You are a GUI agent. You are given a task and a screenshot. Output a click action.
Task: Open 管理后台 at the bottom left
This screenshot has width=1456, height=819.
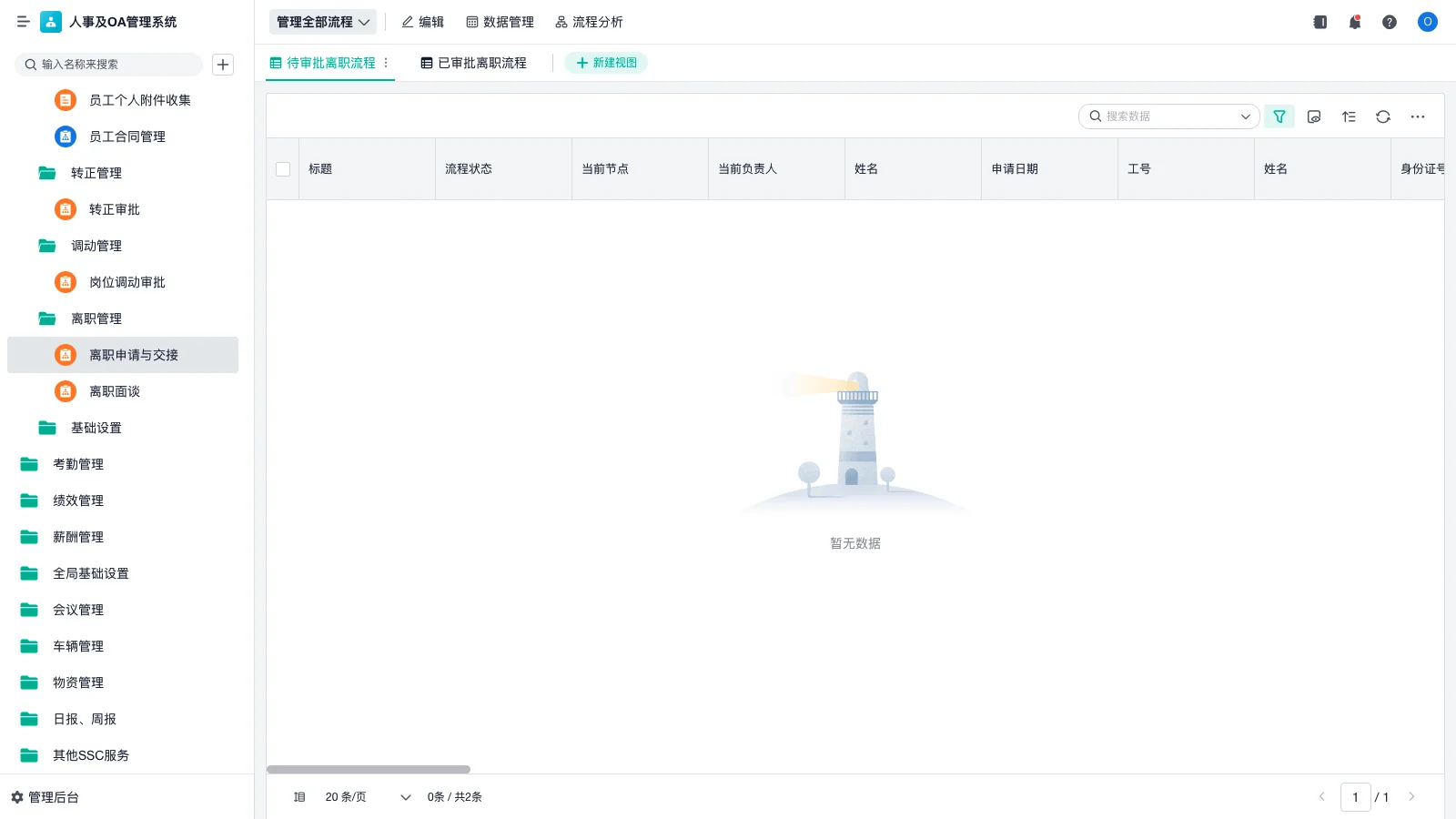point(50,796)
